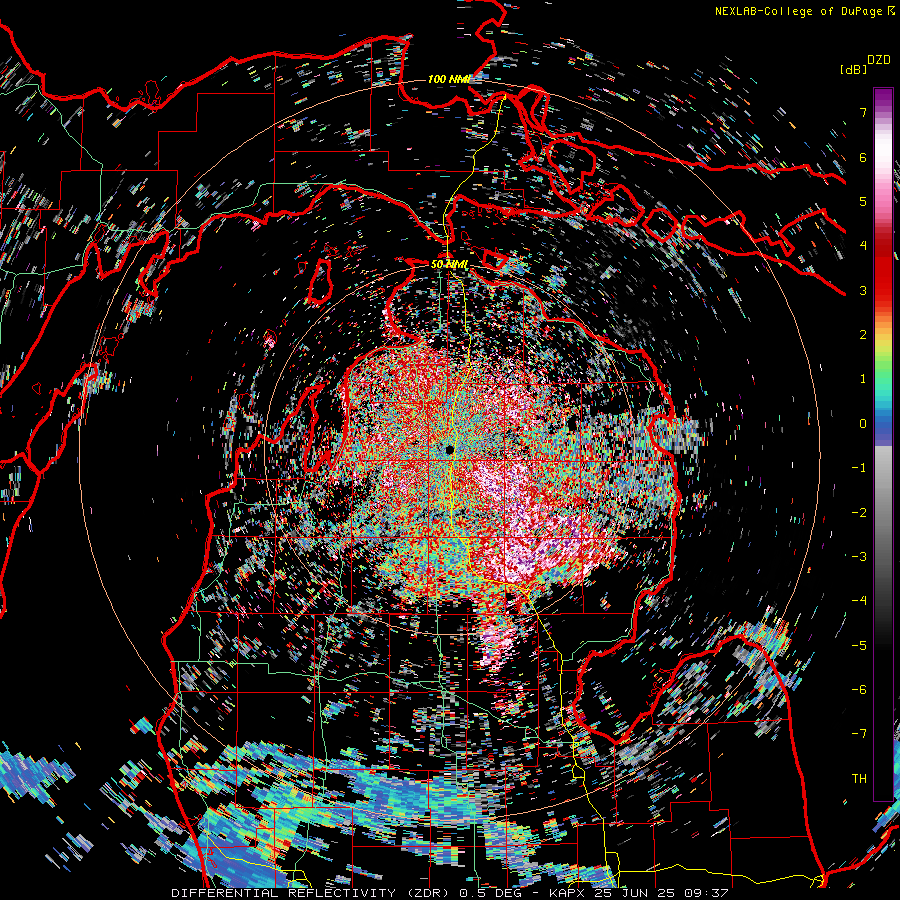Click the "[dB]" unit label
900x900 pixels.
[853, 69]
